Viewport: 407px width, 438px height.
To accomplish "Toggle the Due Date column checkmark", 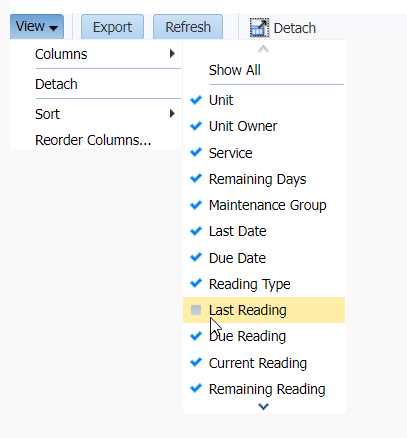I will [x=264, y=258].
